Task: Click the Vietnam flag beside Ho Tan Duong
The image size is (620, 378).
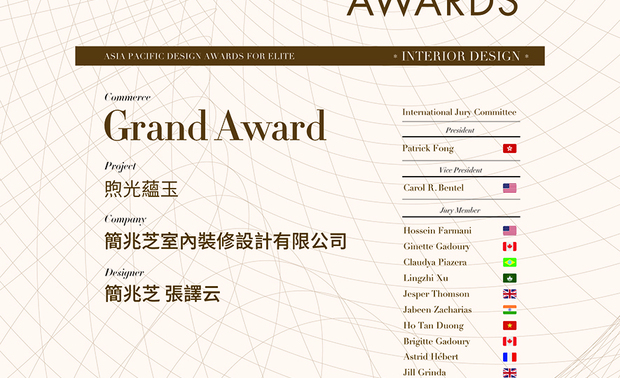Action: pyautogui.click(x=509, y=325)
